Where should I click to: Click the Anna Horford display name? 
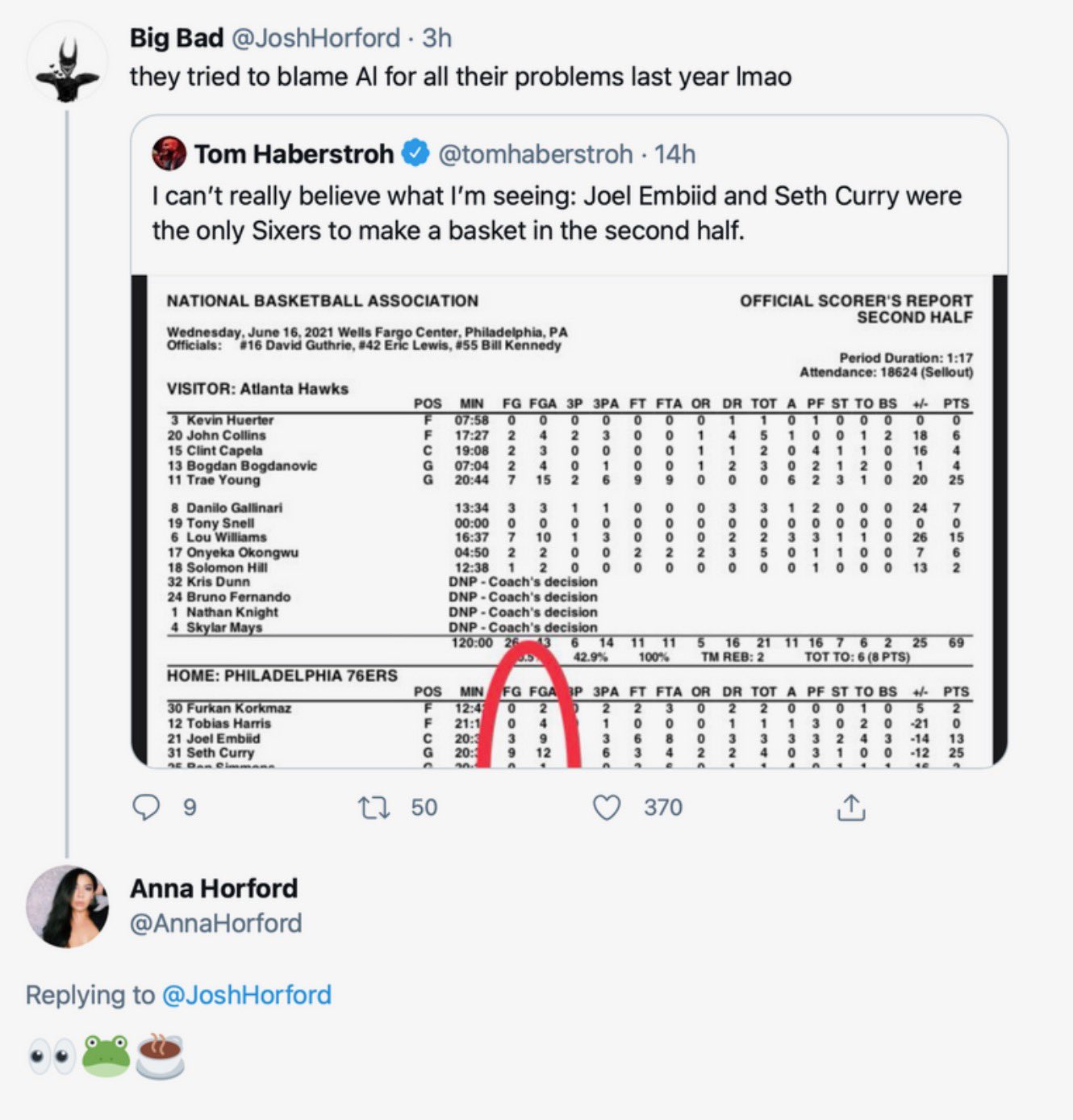[x=214, y=888]
